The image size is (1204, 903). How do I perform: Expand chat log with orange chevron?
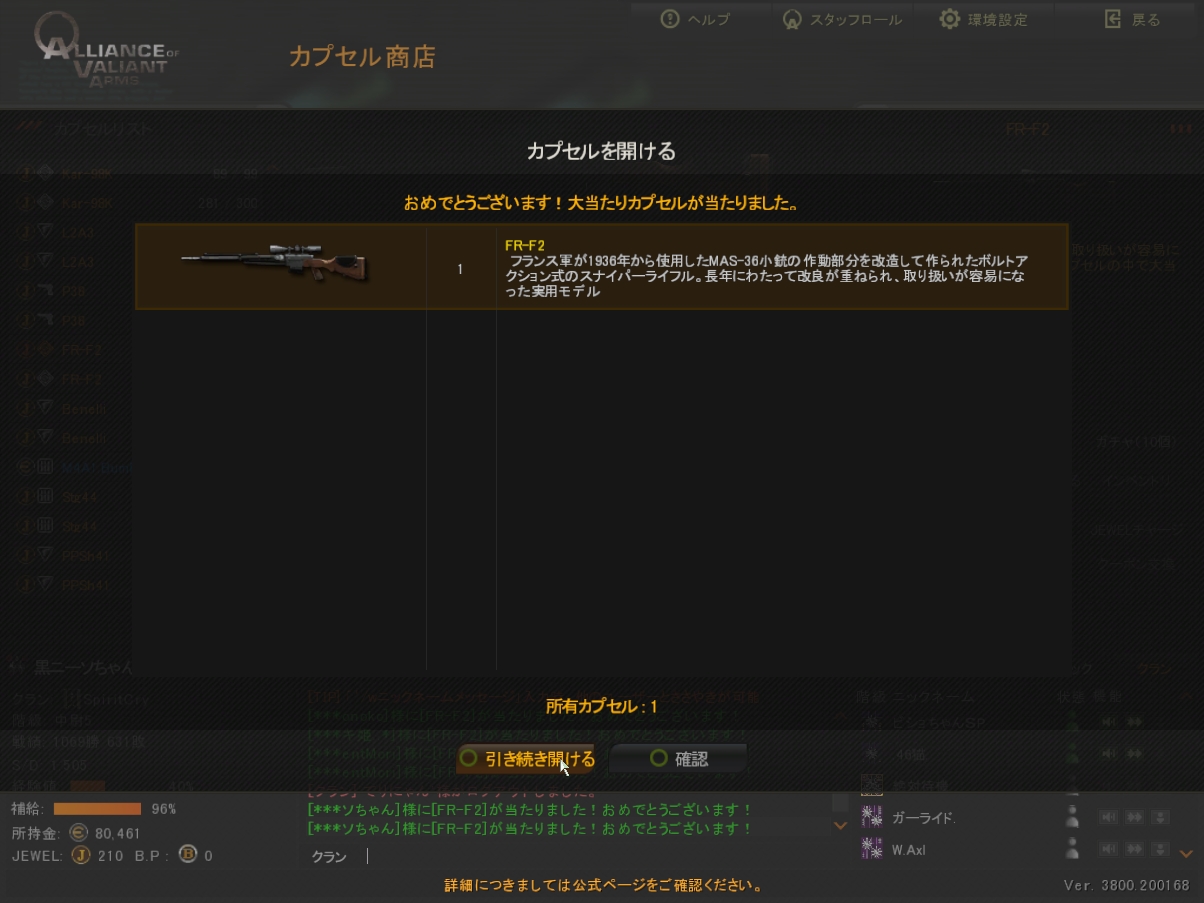[840, 825]
